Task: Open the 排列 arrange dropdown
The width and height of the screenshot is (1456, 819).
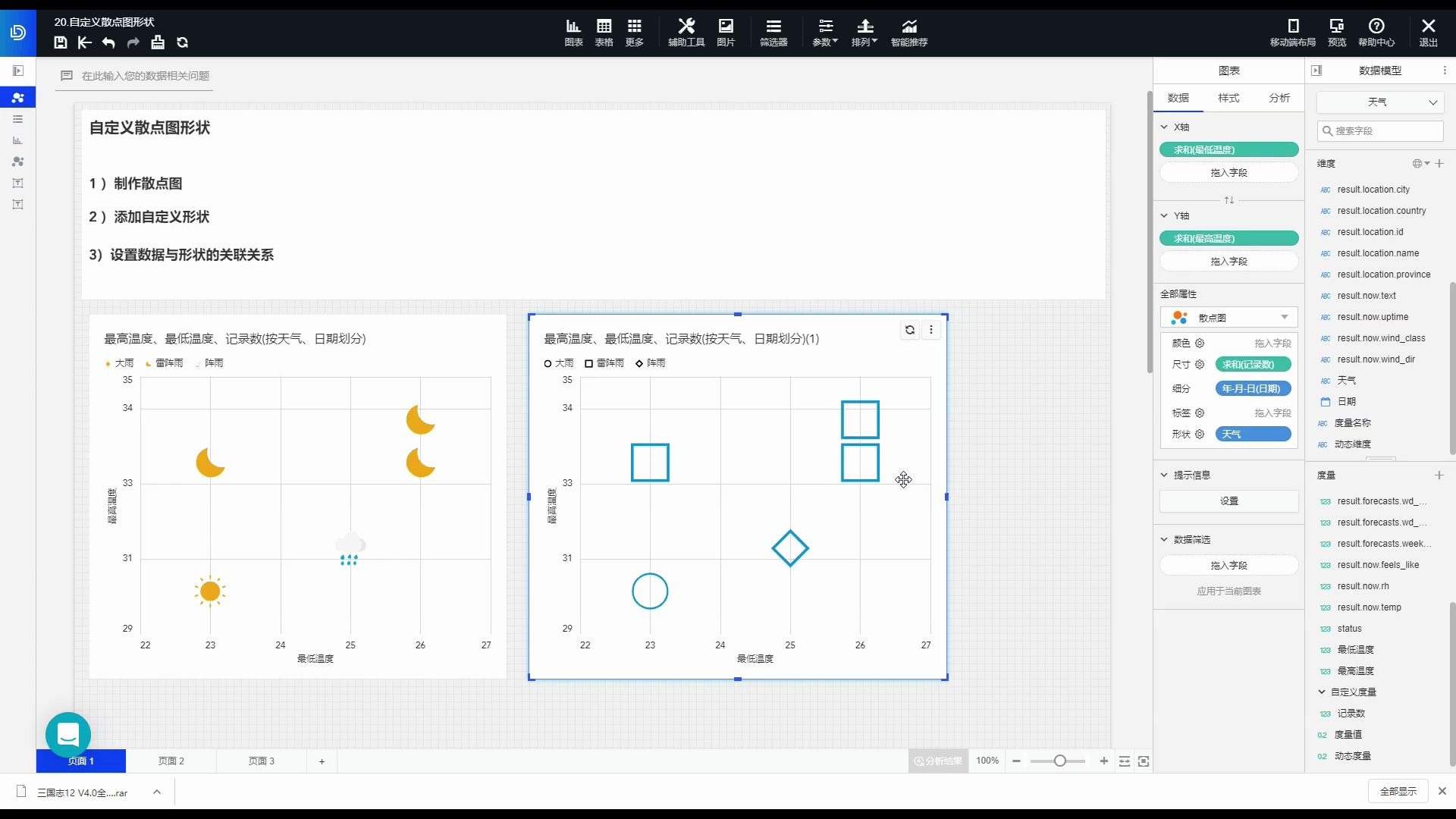Action: click(864, 33)
